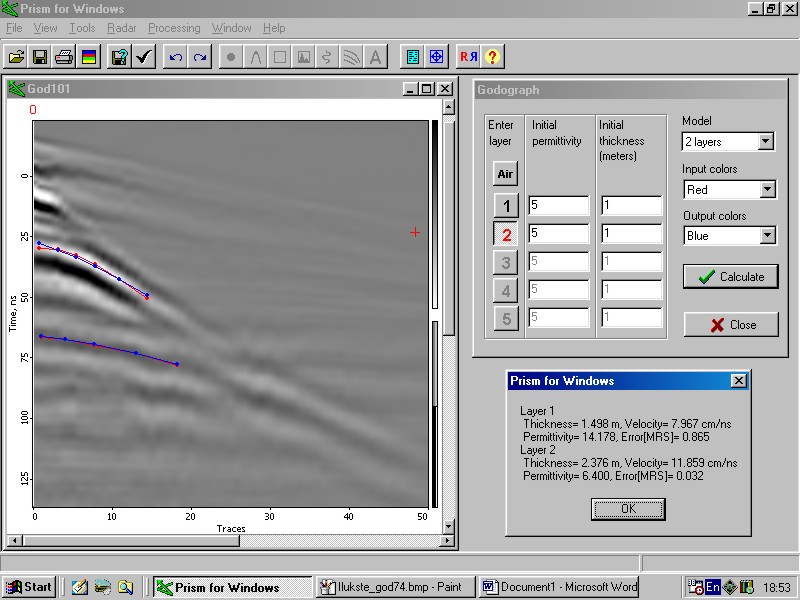The image size is (800, 600).
Task: Click the open file folder icon
Action: (16, 57)
